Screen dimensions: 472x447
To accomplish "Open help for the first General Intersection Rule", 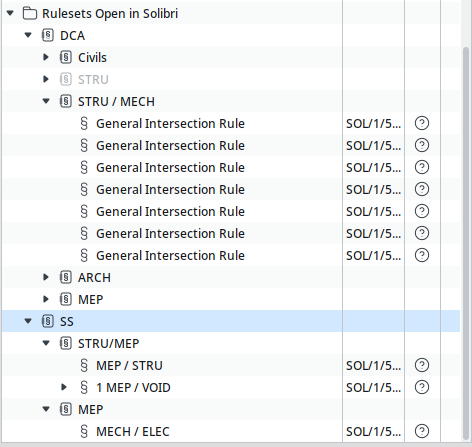I will point(422,123).
